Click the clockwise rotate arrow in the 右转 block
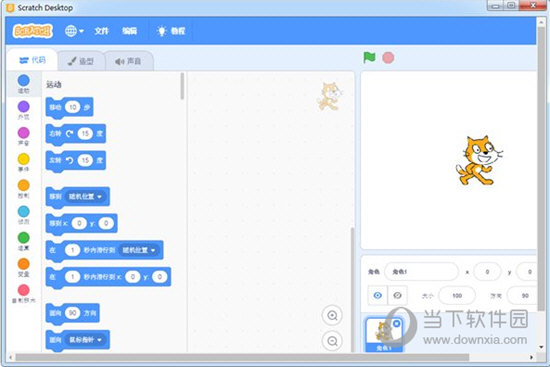 click(69, 133)
